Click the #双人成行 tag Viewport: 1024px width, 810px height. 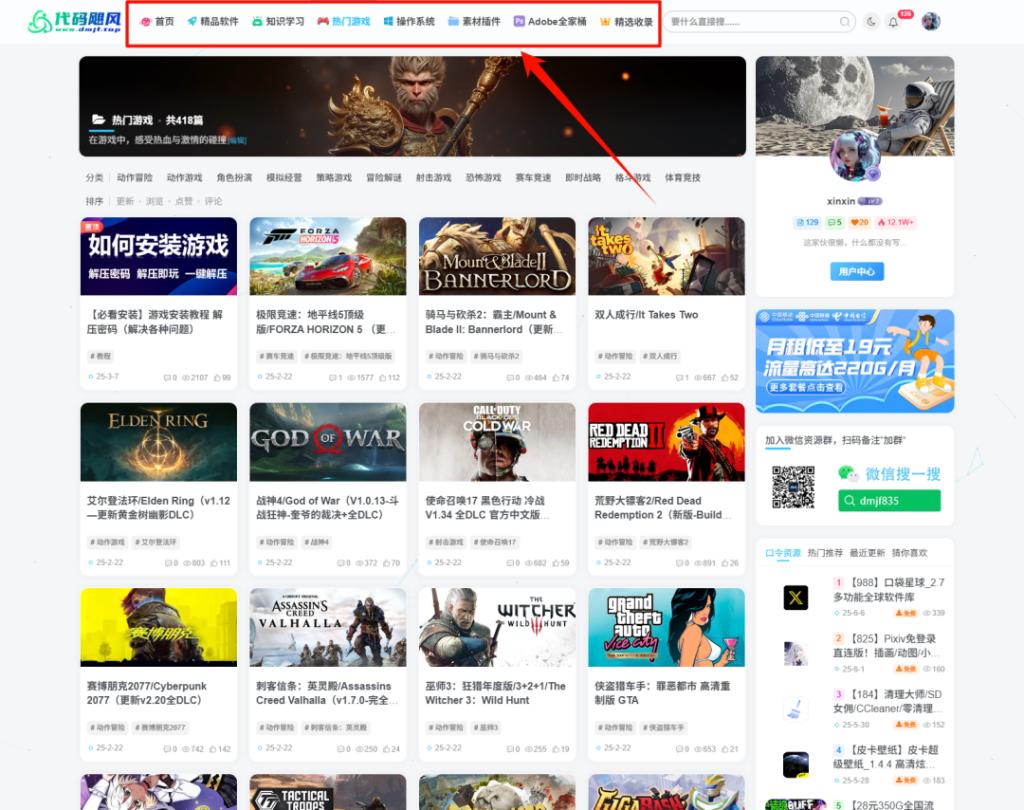click(x=660, y=357)
